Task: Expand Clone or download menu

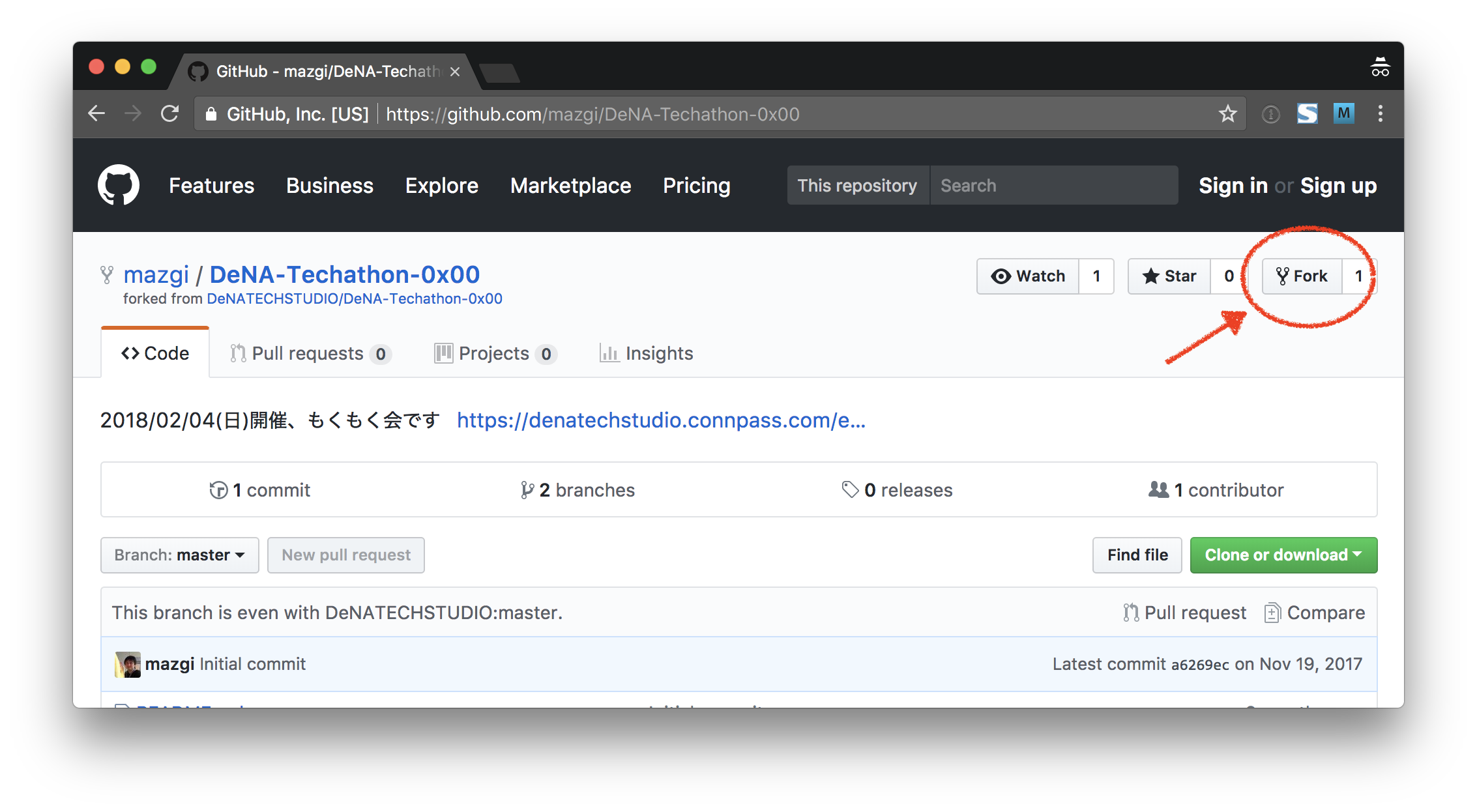Action: point(1283,555)
